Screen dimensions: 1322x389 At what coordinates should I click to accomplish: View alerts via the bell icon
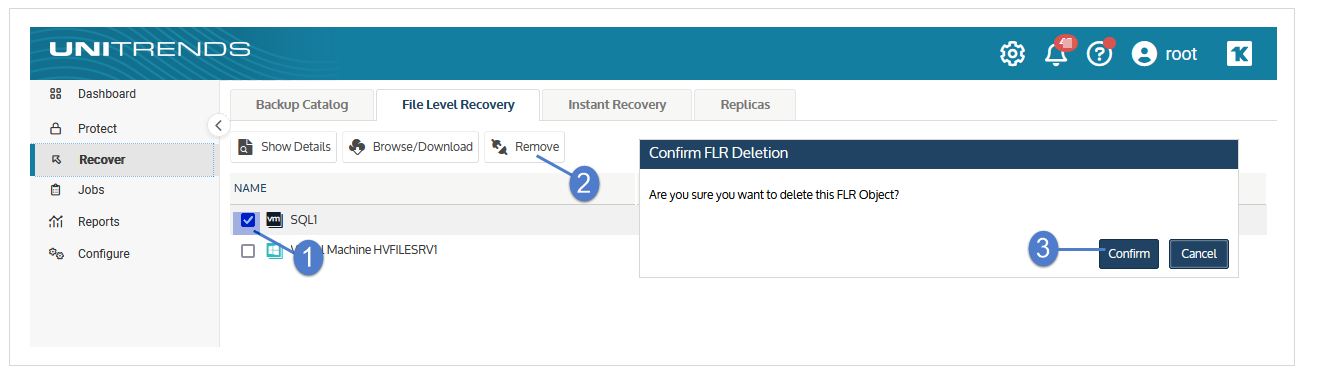1057,53
